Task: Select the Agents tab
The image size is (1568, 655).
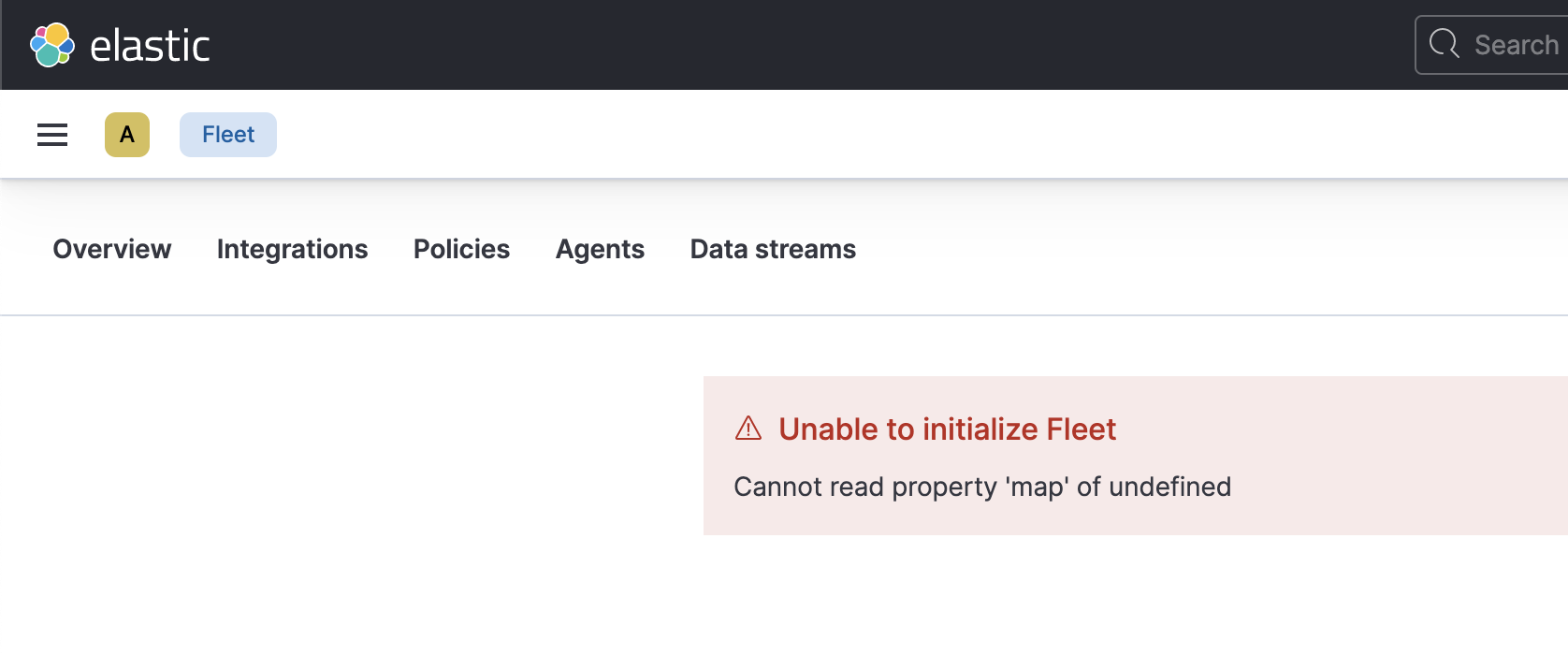Action: (x=600, y=249)
